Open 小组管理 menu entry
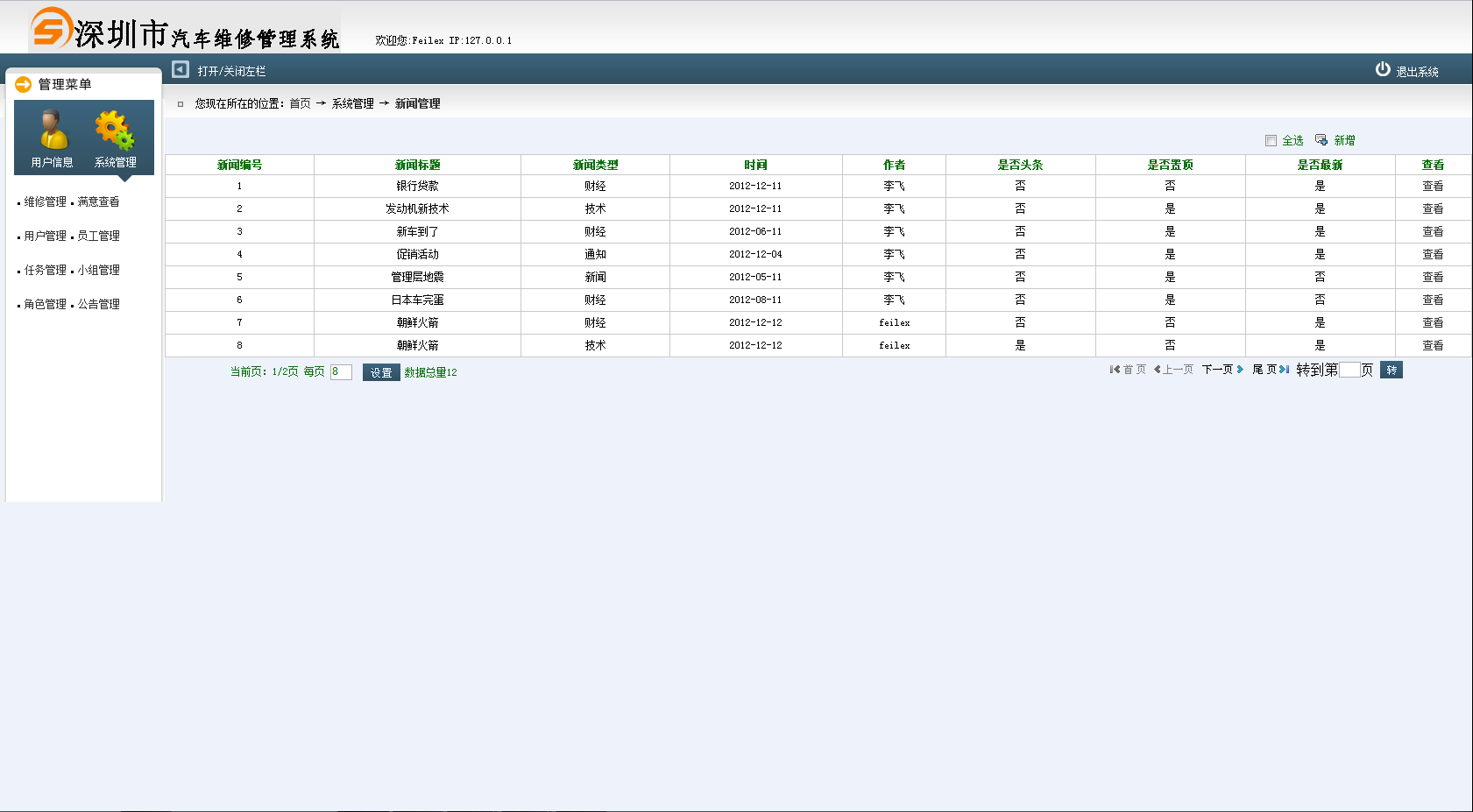1473x812 pixels. pyautogui.click(x=98, y=270)
